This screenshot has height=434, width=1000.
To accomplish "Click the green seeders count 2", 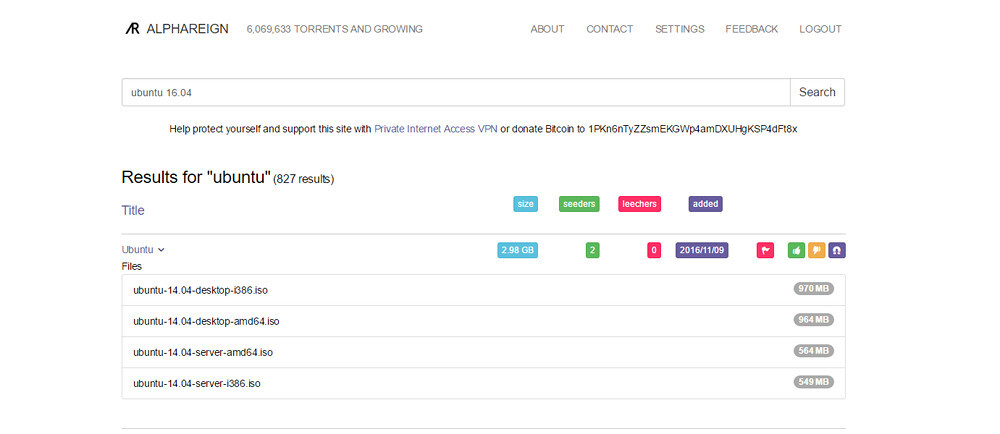I will pos(592,250).
